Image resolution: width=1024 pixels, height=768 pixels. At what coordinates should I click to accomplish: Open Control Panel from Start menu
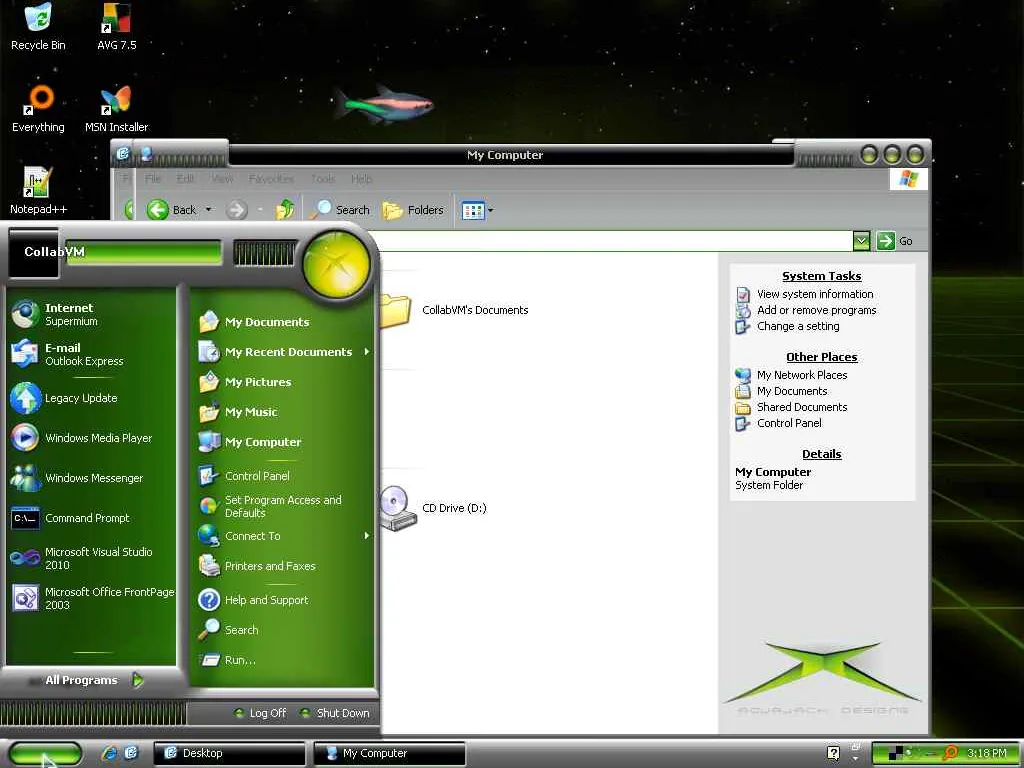pos(283,476)
